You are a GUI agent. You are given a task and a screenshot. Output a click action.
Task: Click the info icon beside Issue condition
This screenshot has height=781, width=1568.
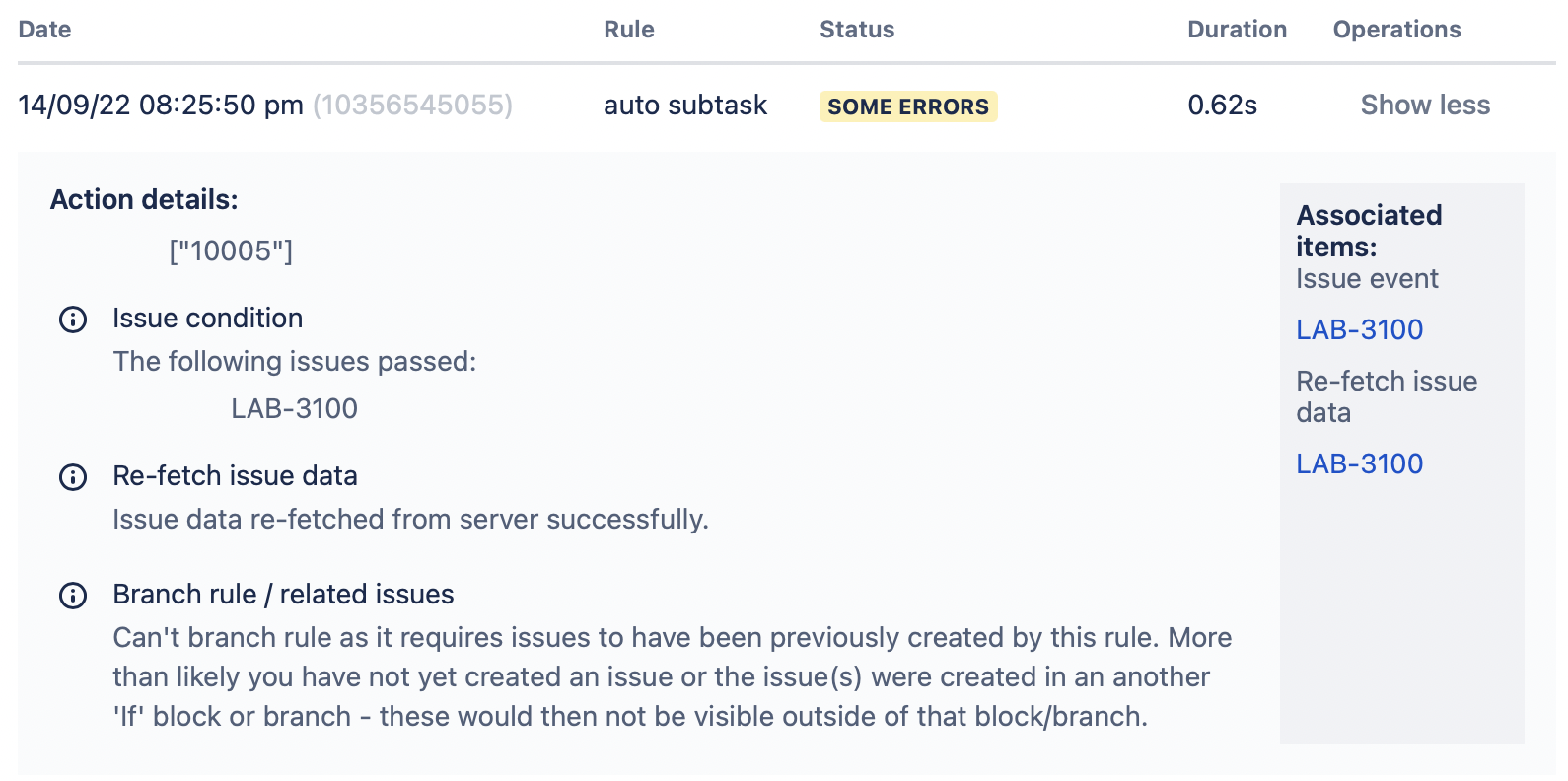coord(72,319)
